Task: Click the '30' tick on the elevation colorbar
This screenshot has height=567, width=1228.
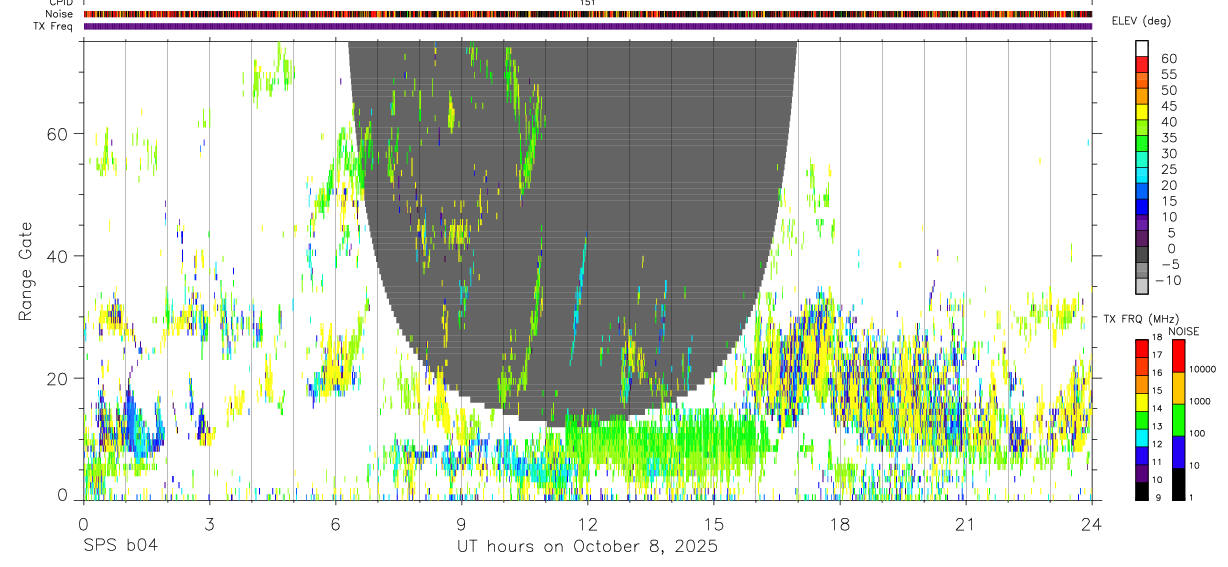Action: (1168, 154)
